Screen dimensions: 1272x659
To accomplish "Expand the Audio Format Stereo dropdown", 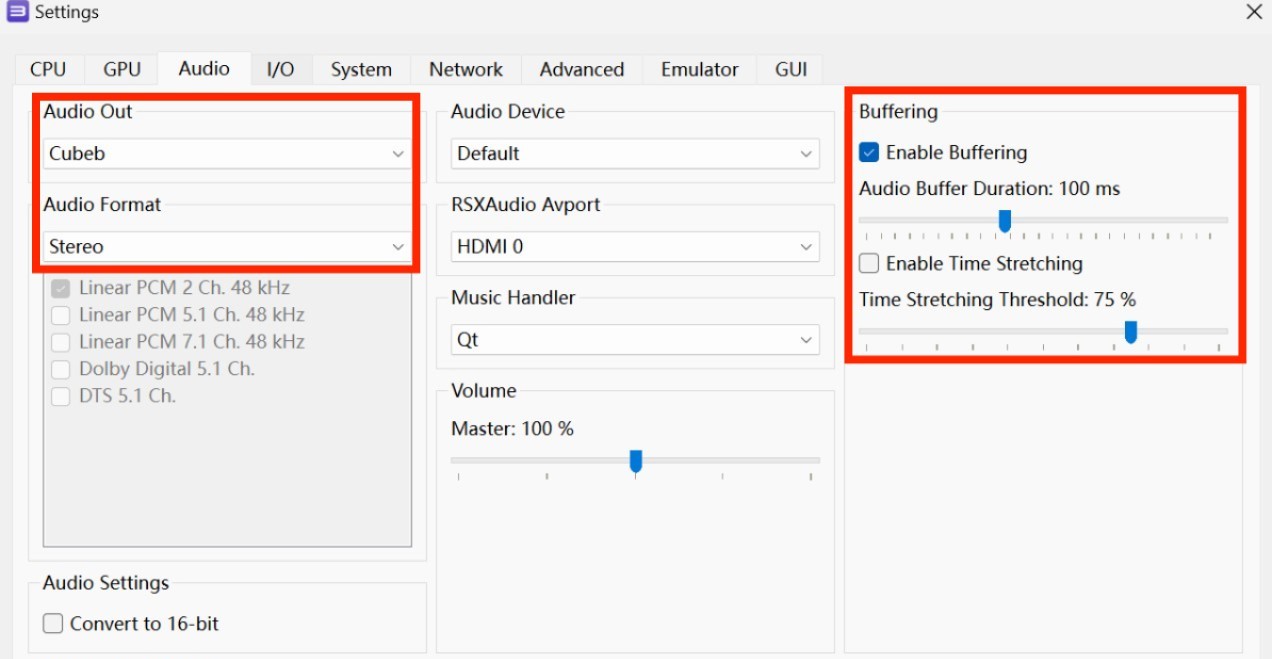I will pyautogui.click(x=228, y=247).
